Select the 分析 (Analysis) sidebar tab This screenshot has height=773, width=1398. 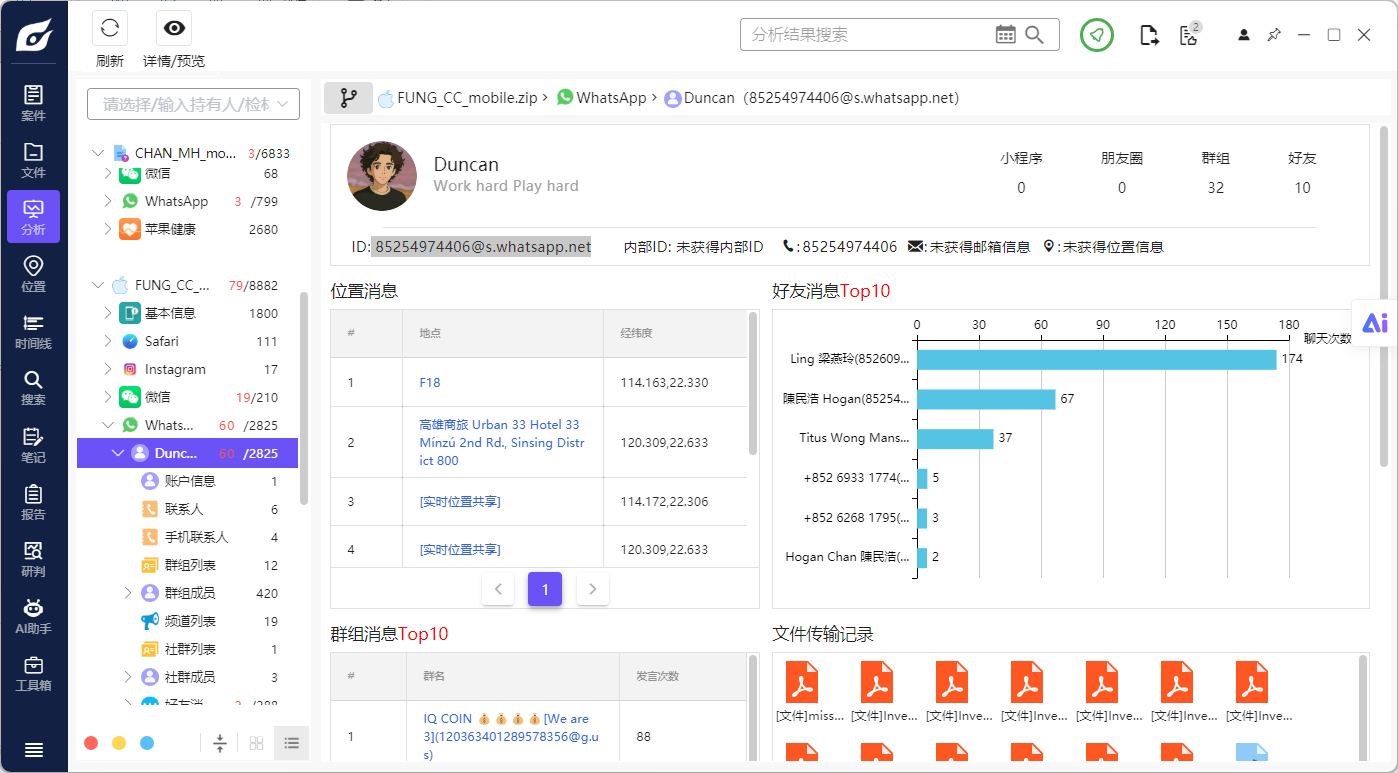tap(33, 217)
